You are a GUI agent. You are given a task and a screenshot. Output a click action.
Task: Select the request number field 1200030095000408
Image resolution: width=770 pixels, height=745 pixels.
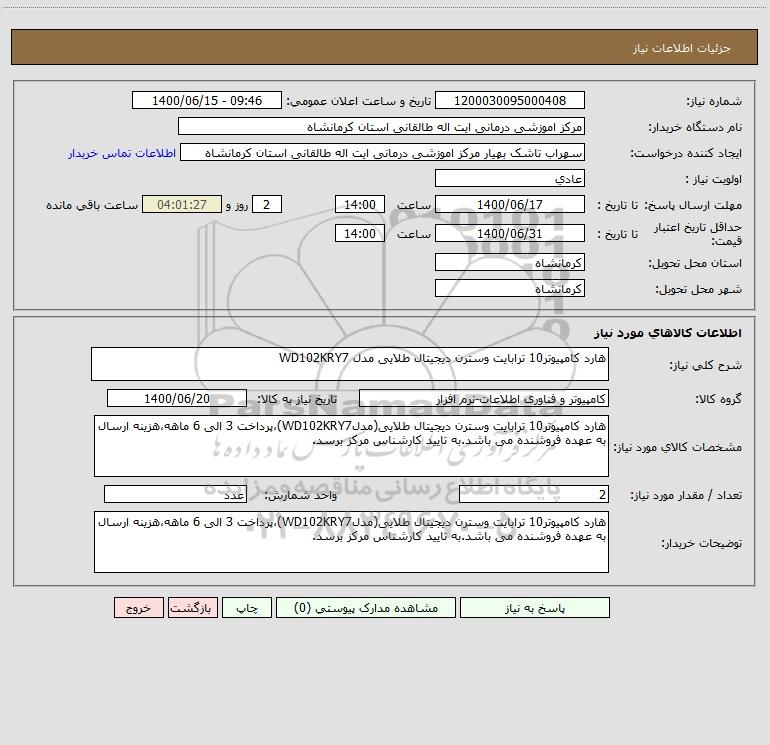[510, 100]
